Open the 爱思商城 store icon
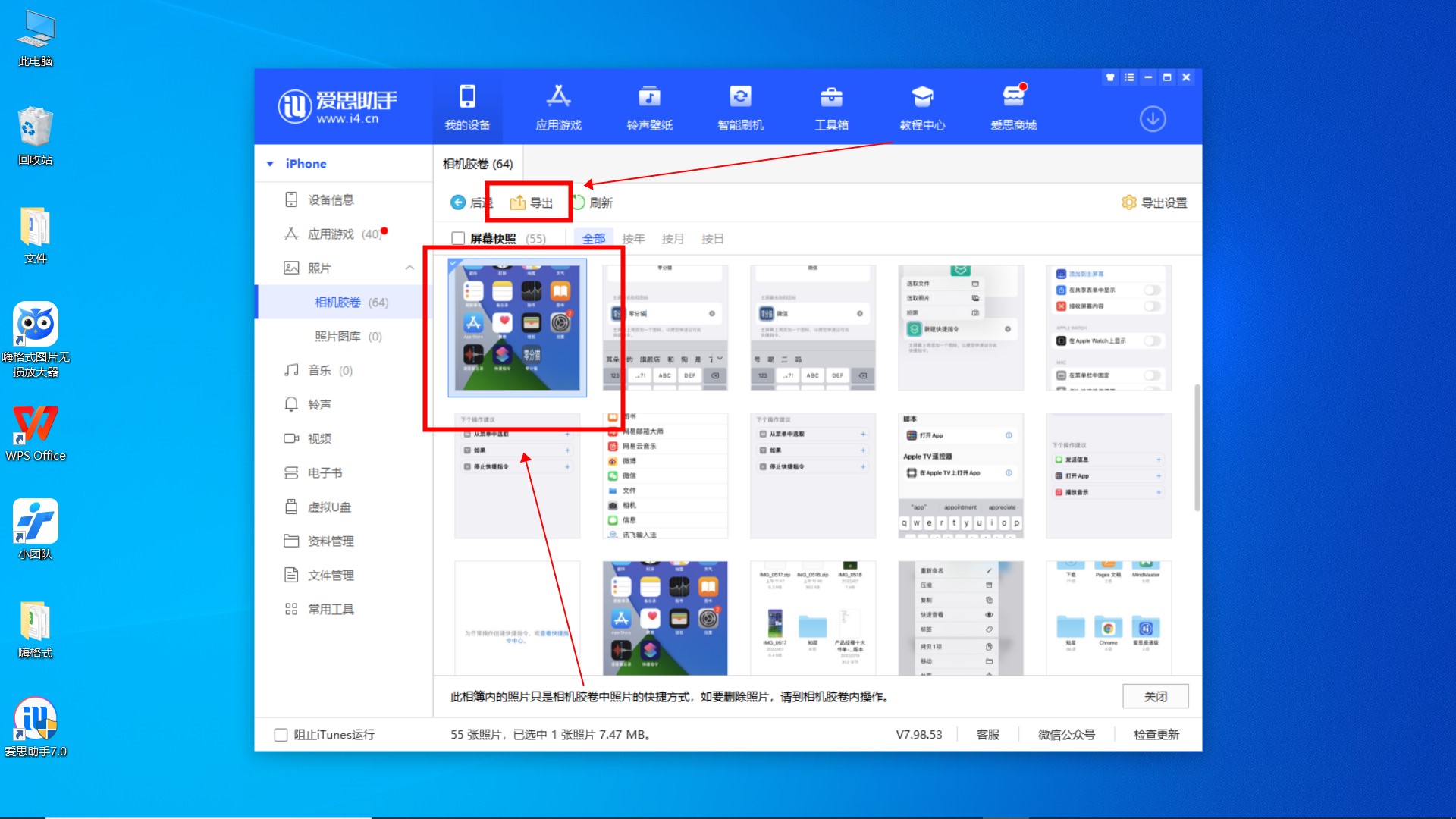 pos(1013,97)
